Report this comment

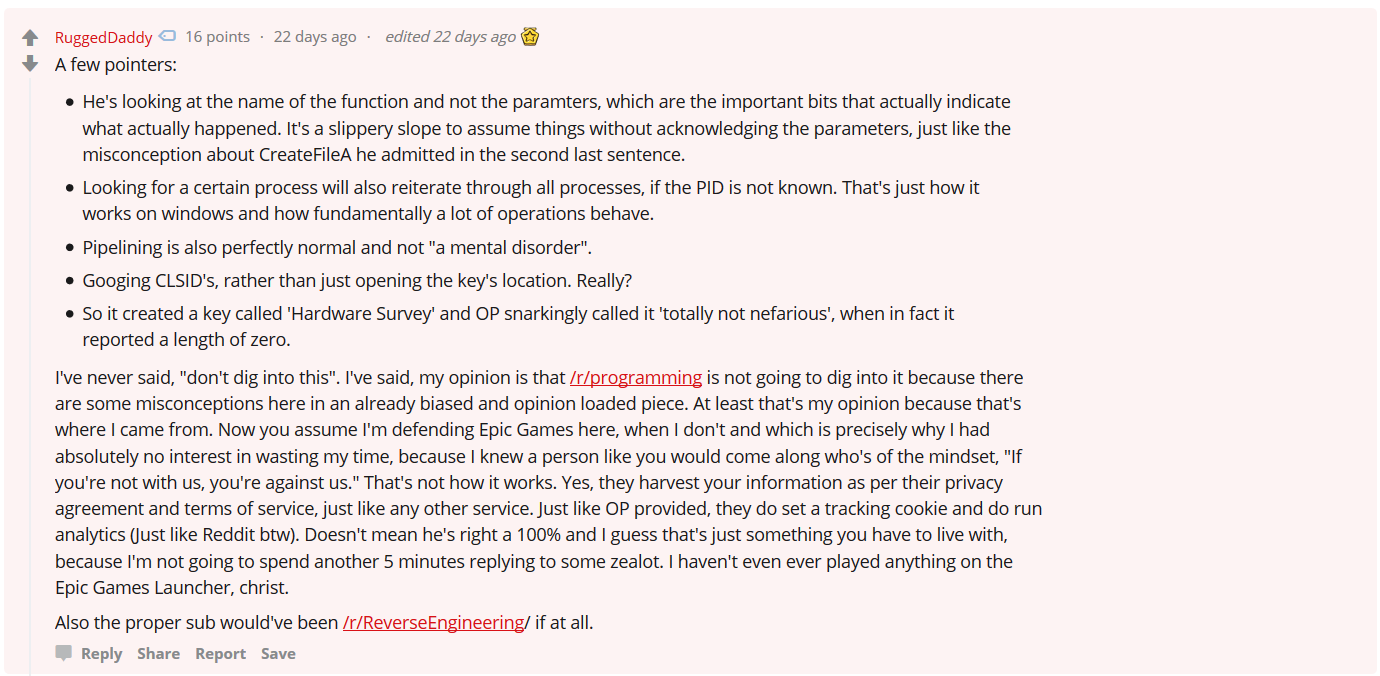tap(220, 653)
